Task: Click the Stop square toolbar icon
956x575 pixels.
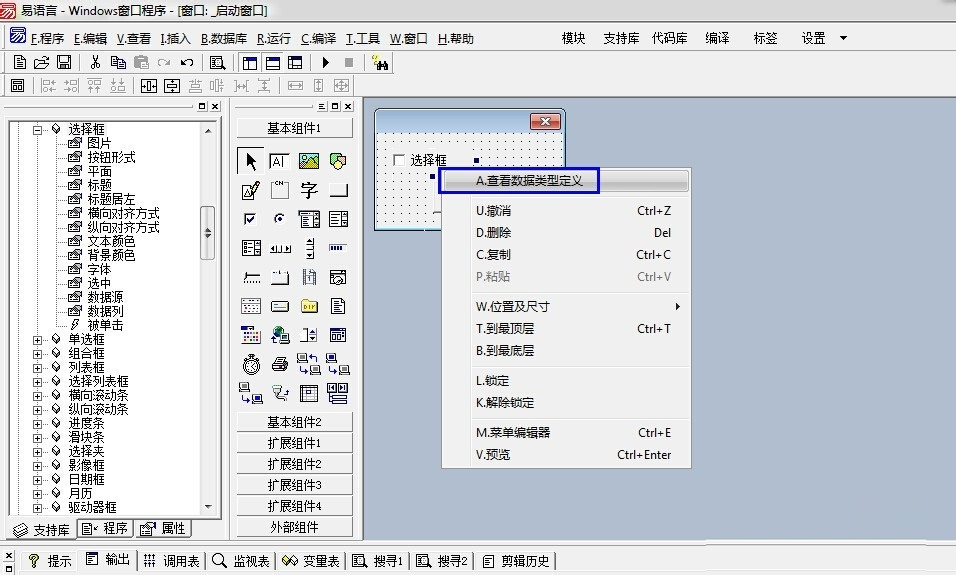Action: click(349, 62)
